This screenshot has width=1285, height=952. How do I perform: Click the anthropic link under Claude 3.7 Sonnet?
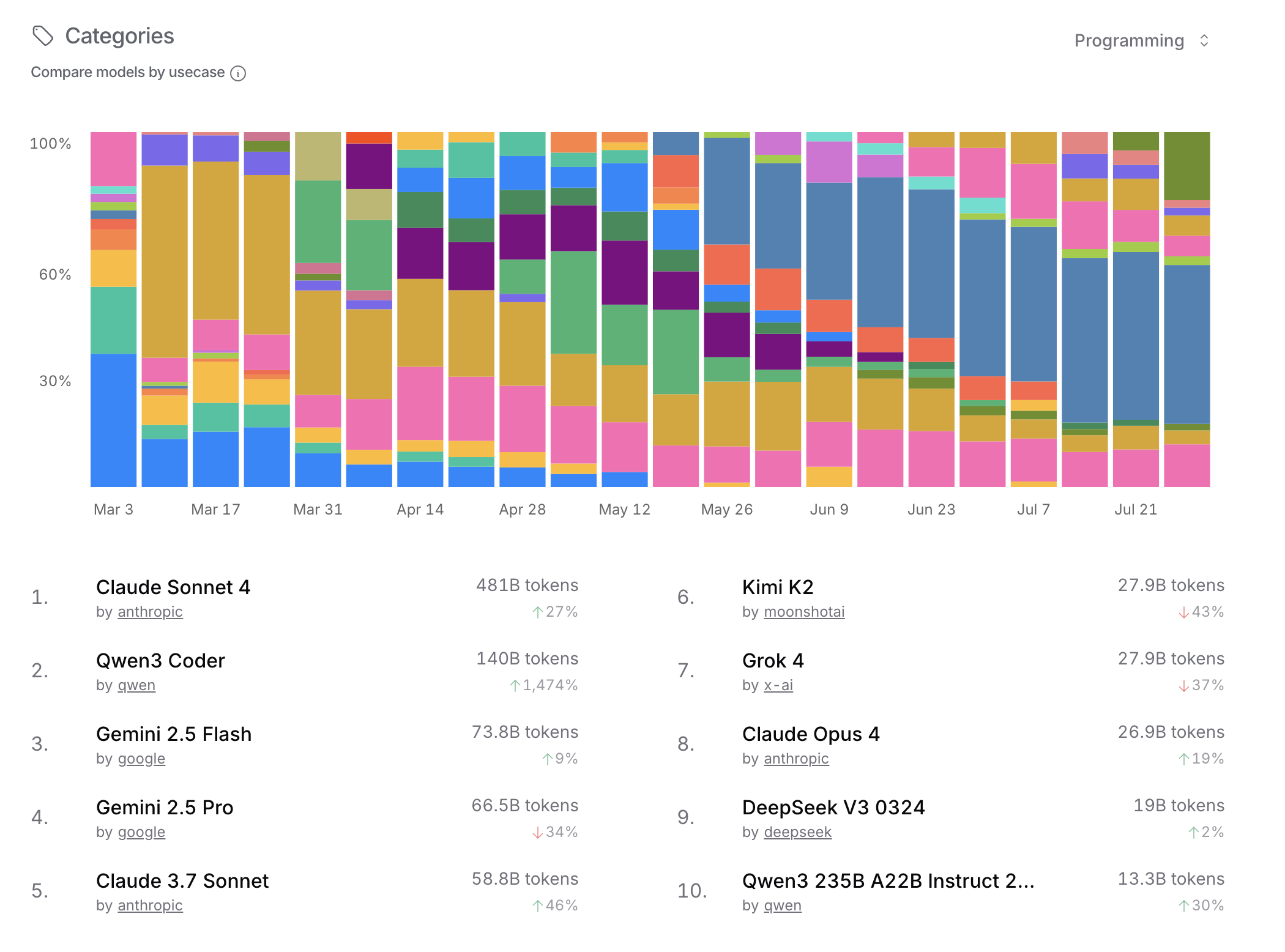(x=150, y=906)
